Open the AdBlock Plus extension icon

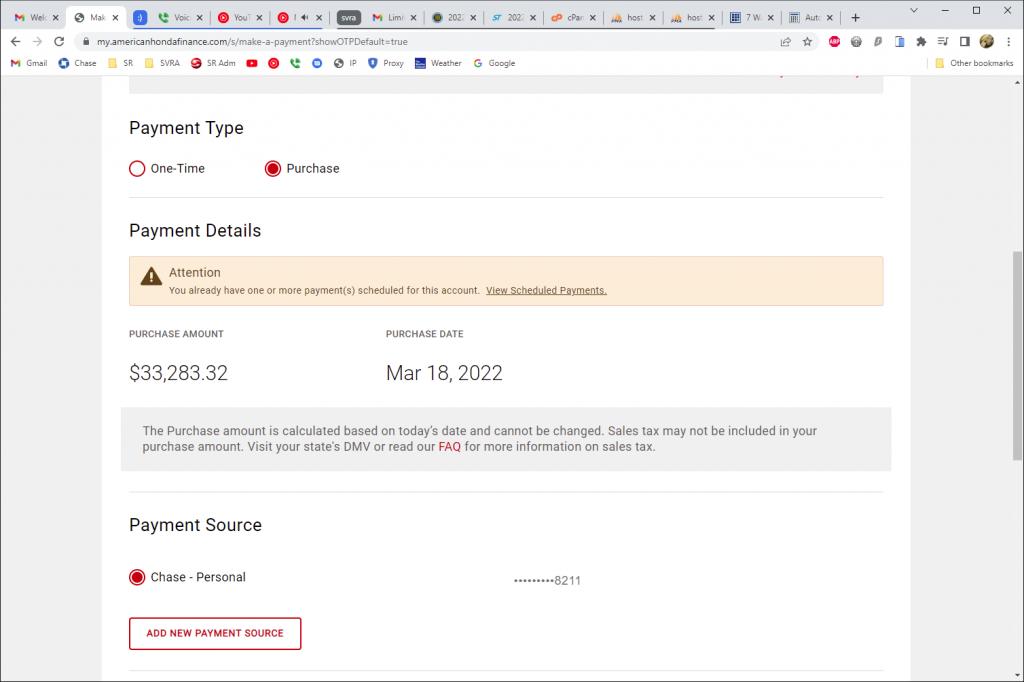[x=834, y=42]
